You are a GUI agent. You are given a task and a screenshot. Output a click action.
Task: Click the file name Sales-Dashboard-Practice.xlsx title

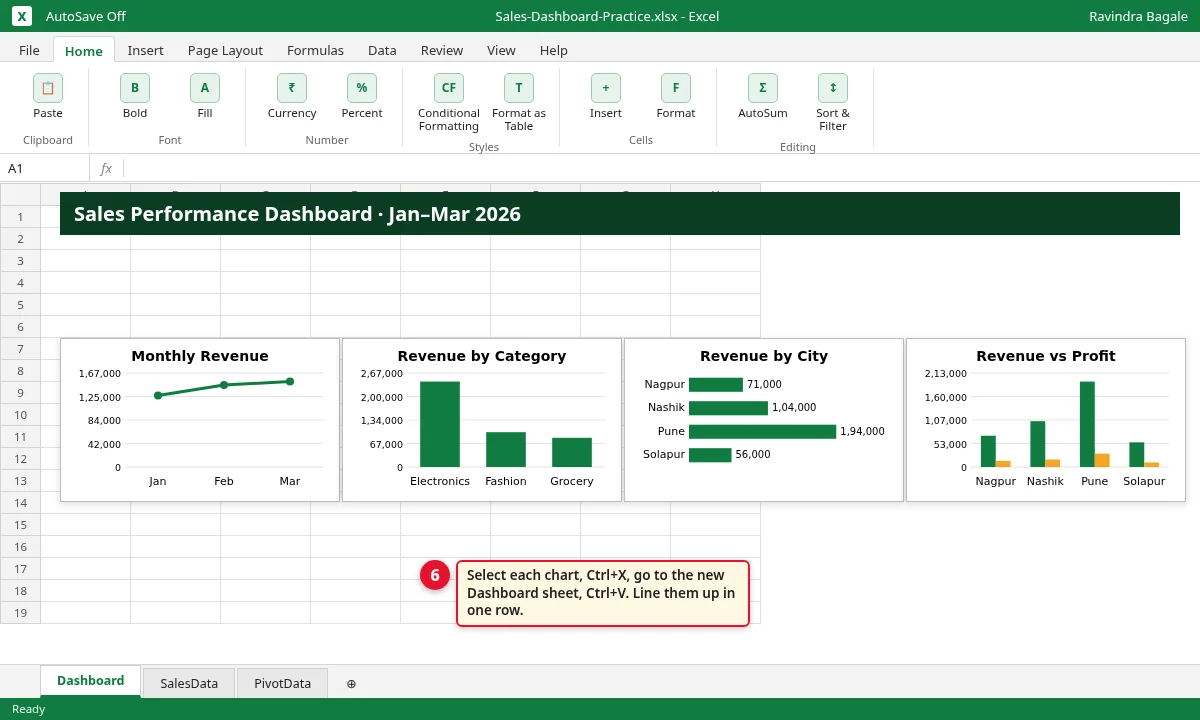click(x=607, y=16)
